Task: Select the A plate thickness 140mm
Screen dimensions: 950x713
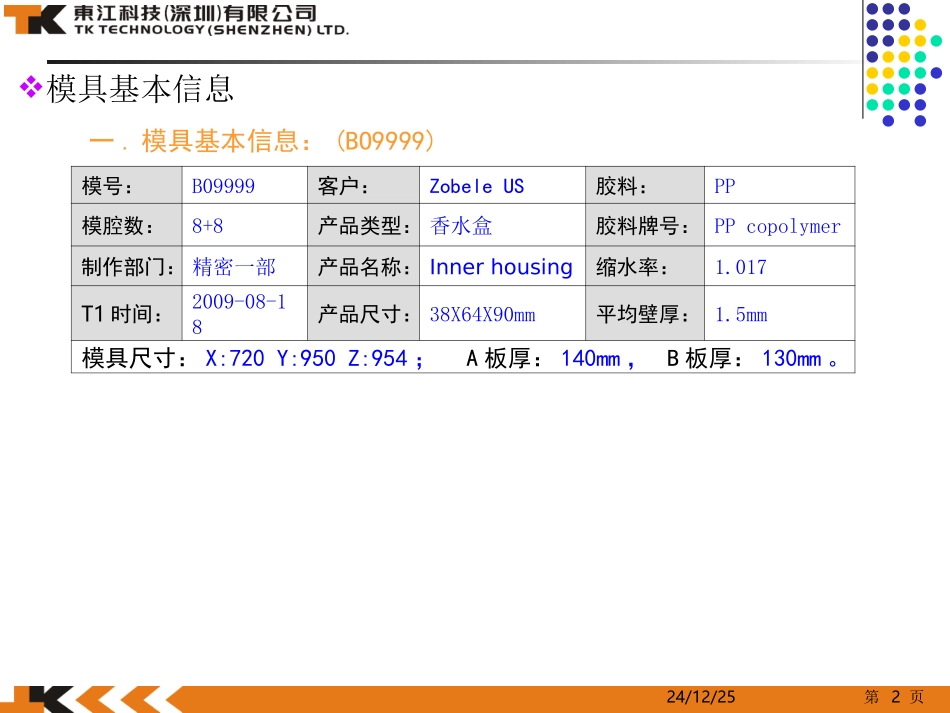Action: click(x=591, y=359)
